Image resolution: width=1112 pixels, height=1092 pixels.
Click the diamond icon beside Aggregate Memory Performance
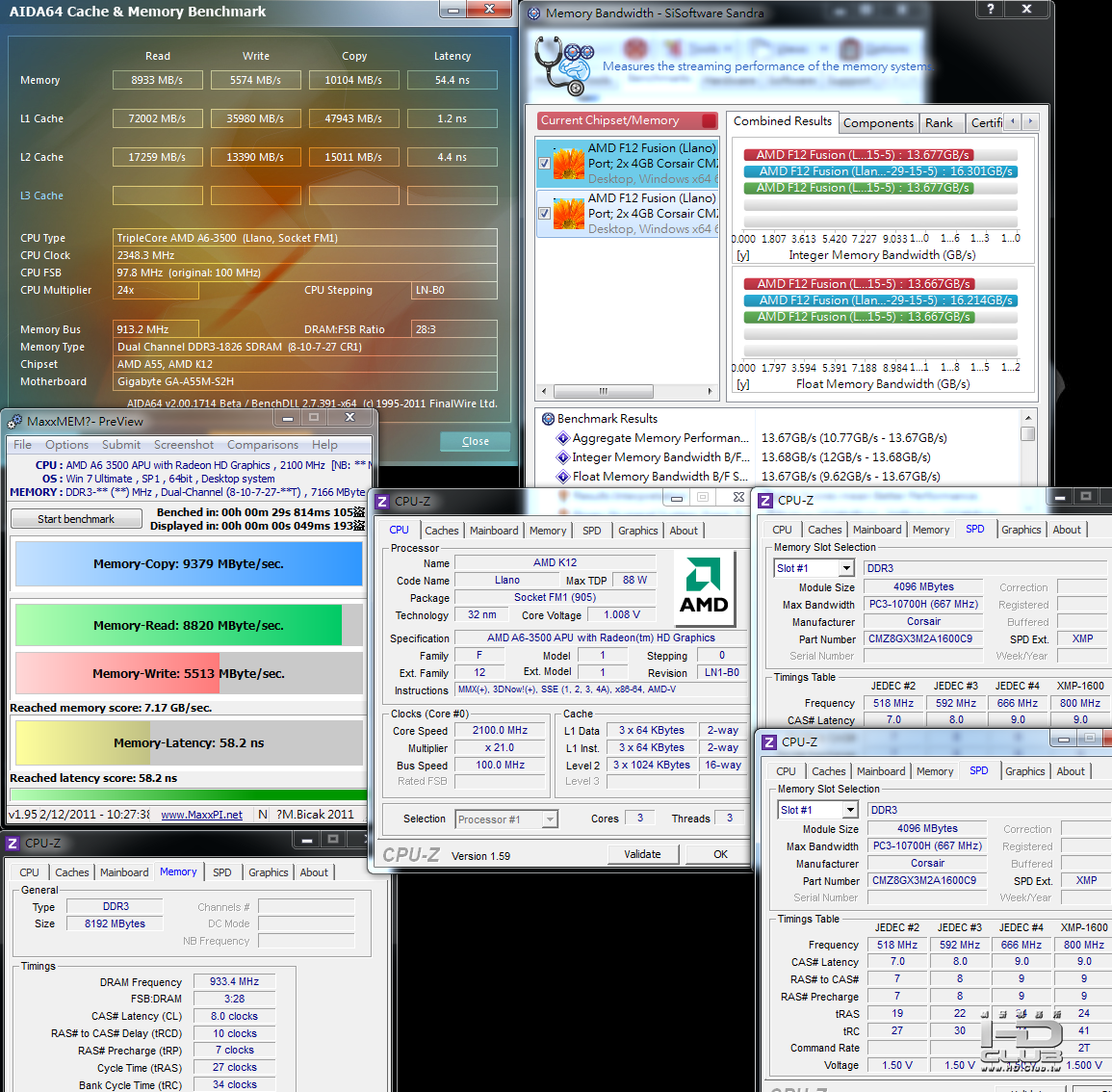pyautogui.click(x=563, y=438)
